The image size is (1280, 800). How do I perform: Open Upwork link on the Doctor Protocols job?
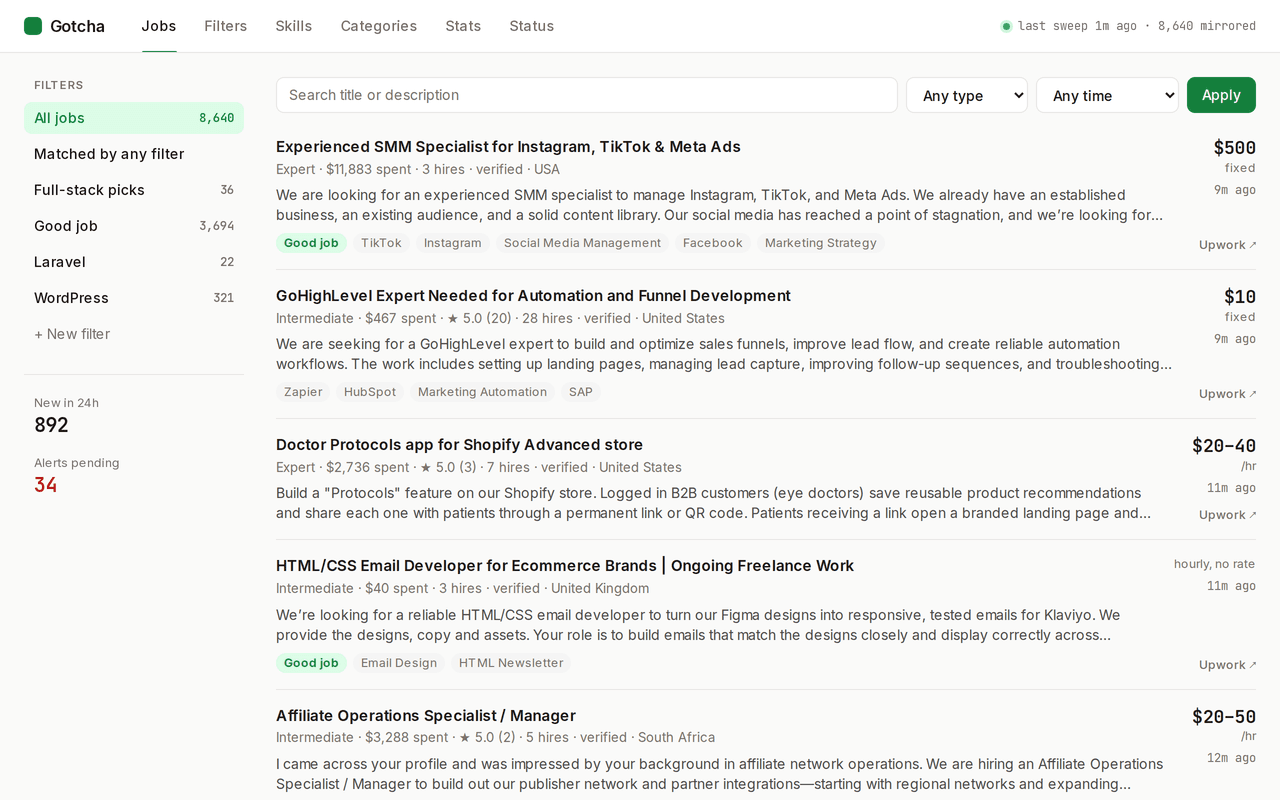(x=1228, y=515)
